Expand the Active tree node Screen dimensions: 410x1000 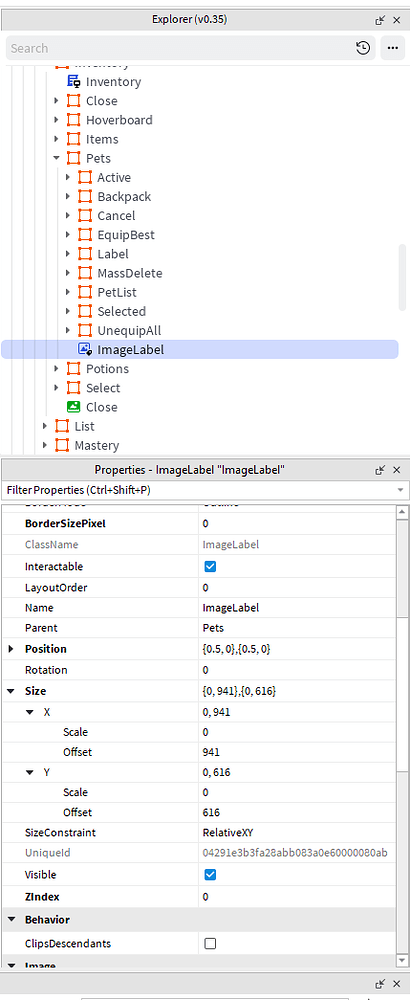tap(68, 177)
